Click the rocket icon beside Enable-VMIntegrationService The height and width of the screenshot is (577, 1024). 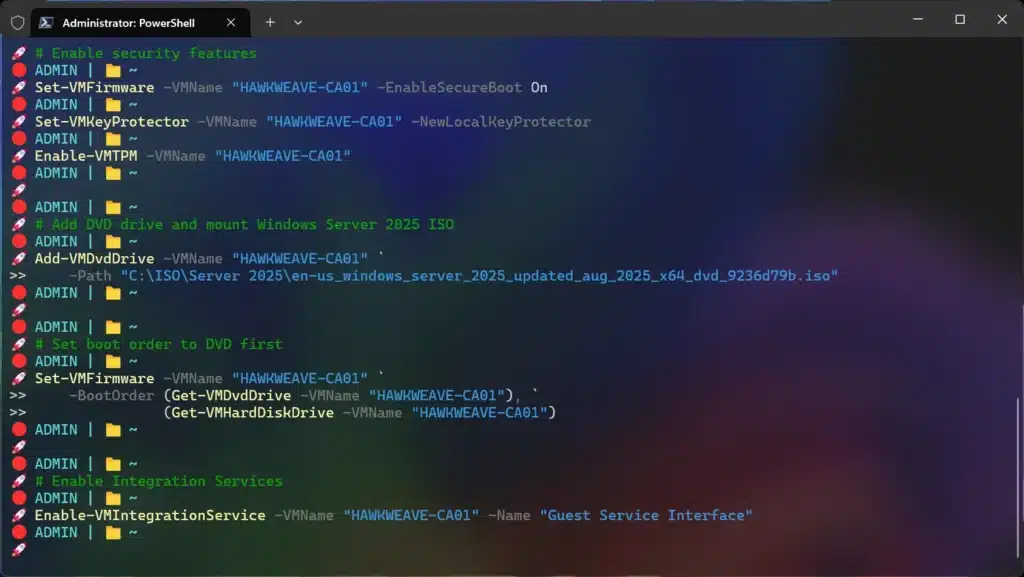point(18,516)
